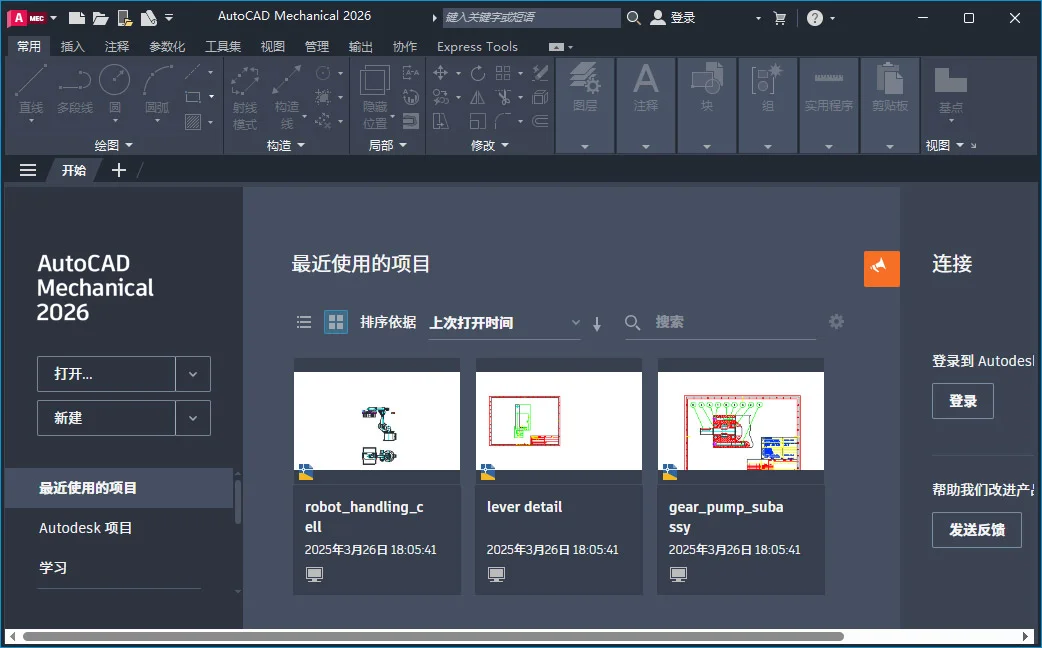Switch to the Annotate (注释) ribbon tab
The width and height of the screenshot is (1042, 648).
[x=117, y=47]
